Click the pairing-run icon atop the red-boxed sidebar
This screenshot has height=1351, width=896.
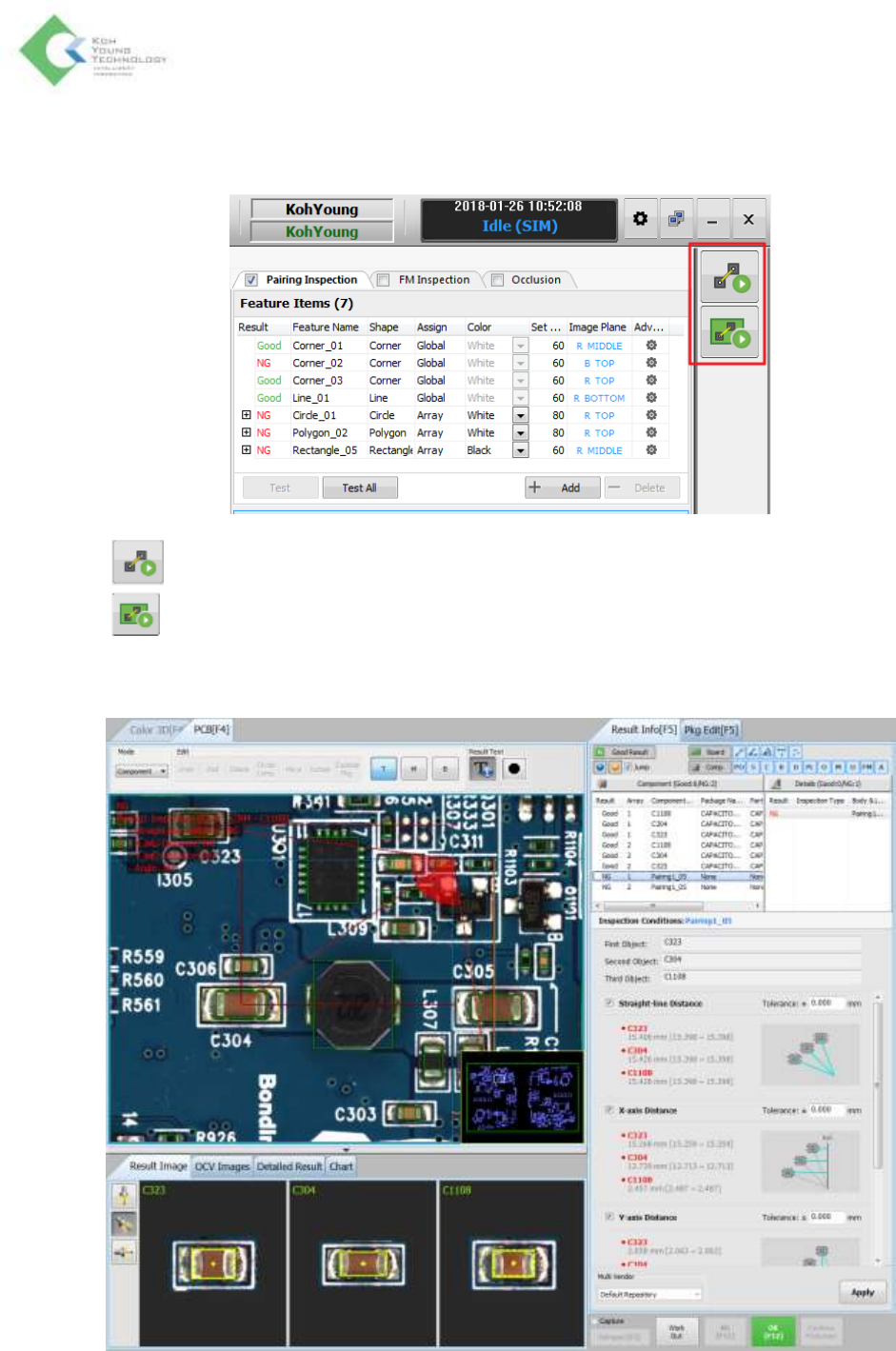(729, 277)
